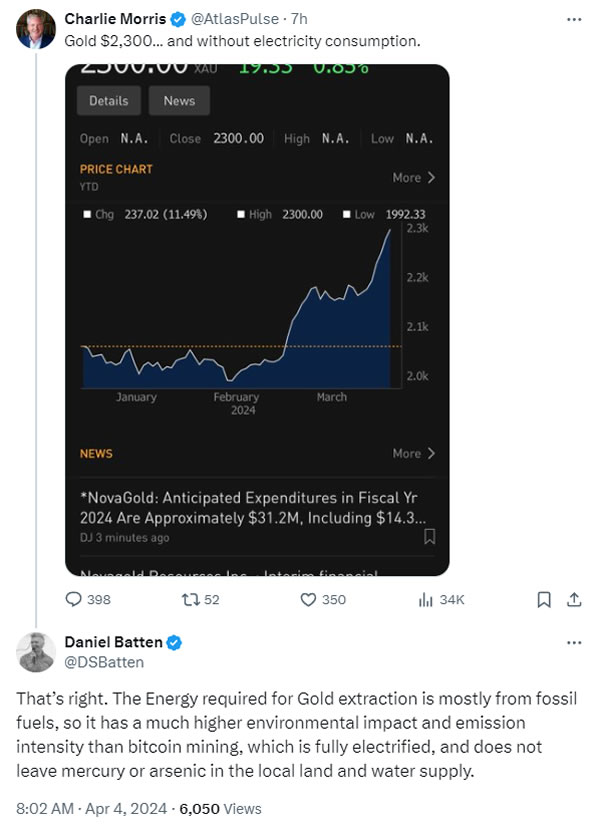Visit the @DSBatten handle
600x829 pixels.
[x=104, y=662]
